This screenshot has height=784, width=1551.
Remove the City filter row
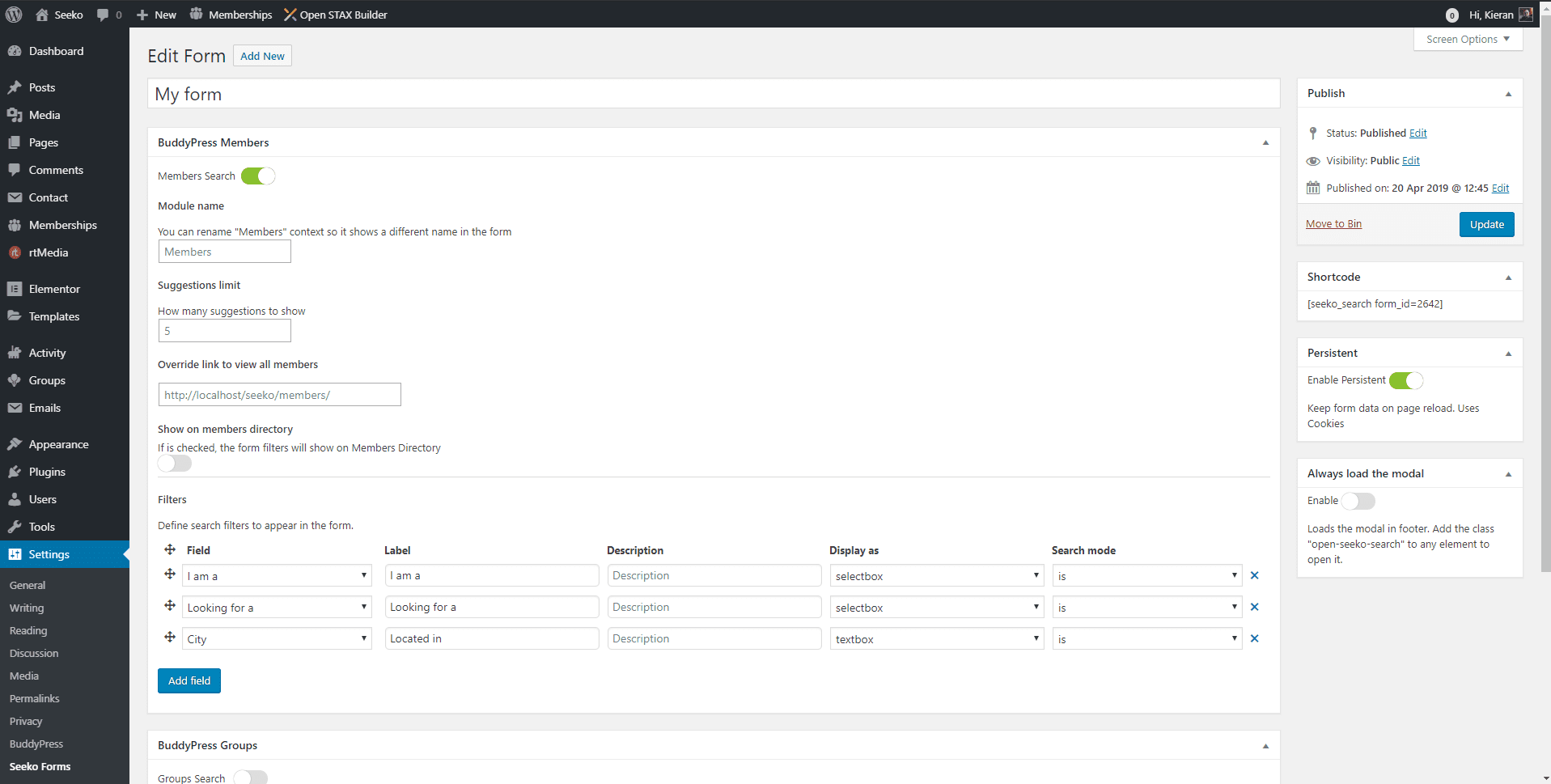tap(1255, 638)
